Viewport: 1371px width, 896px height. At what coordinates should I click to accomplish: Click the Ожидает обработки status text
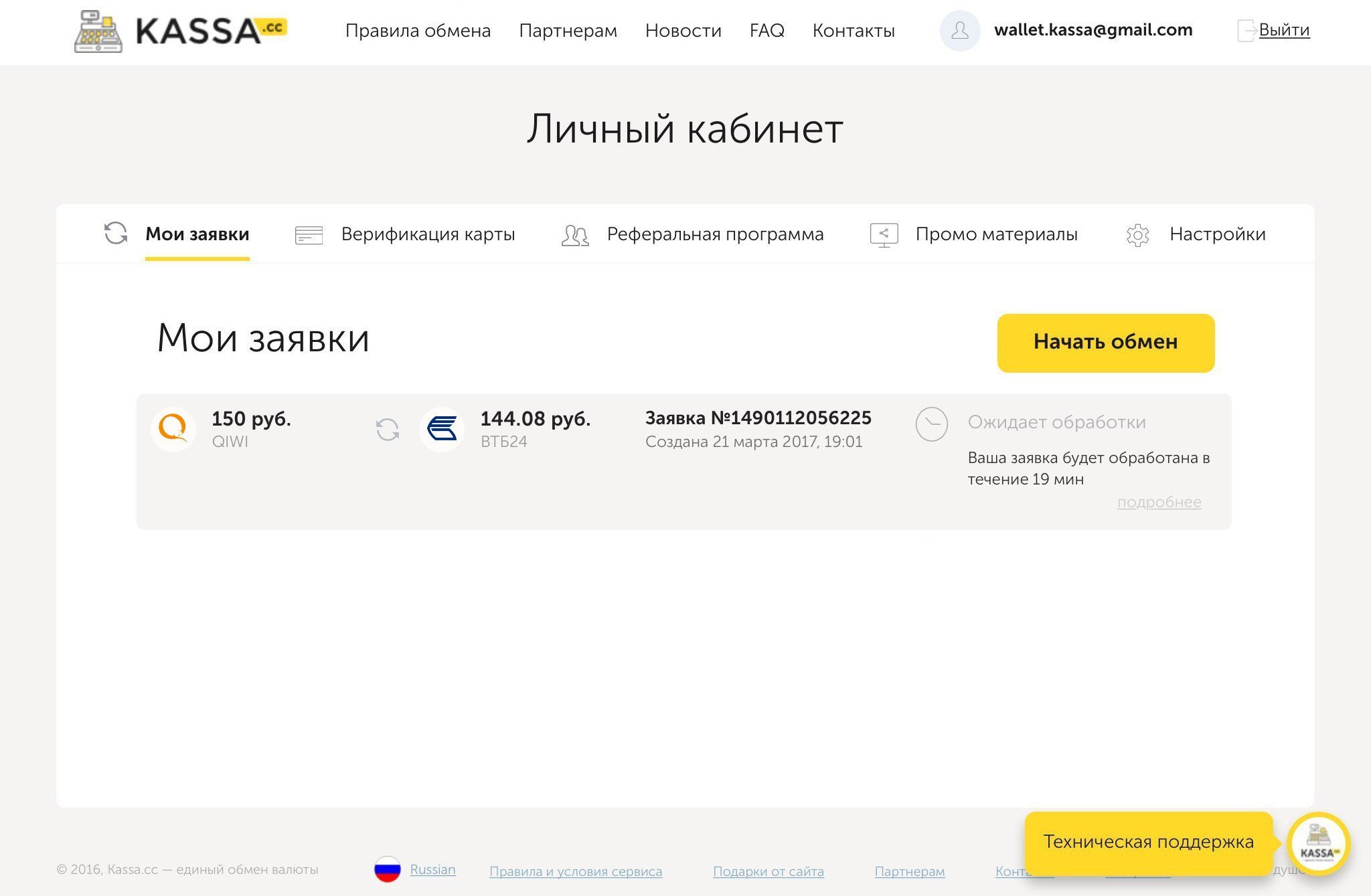(x=1056, y=422)
